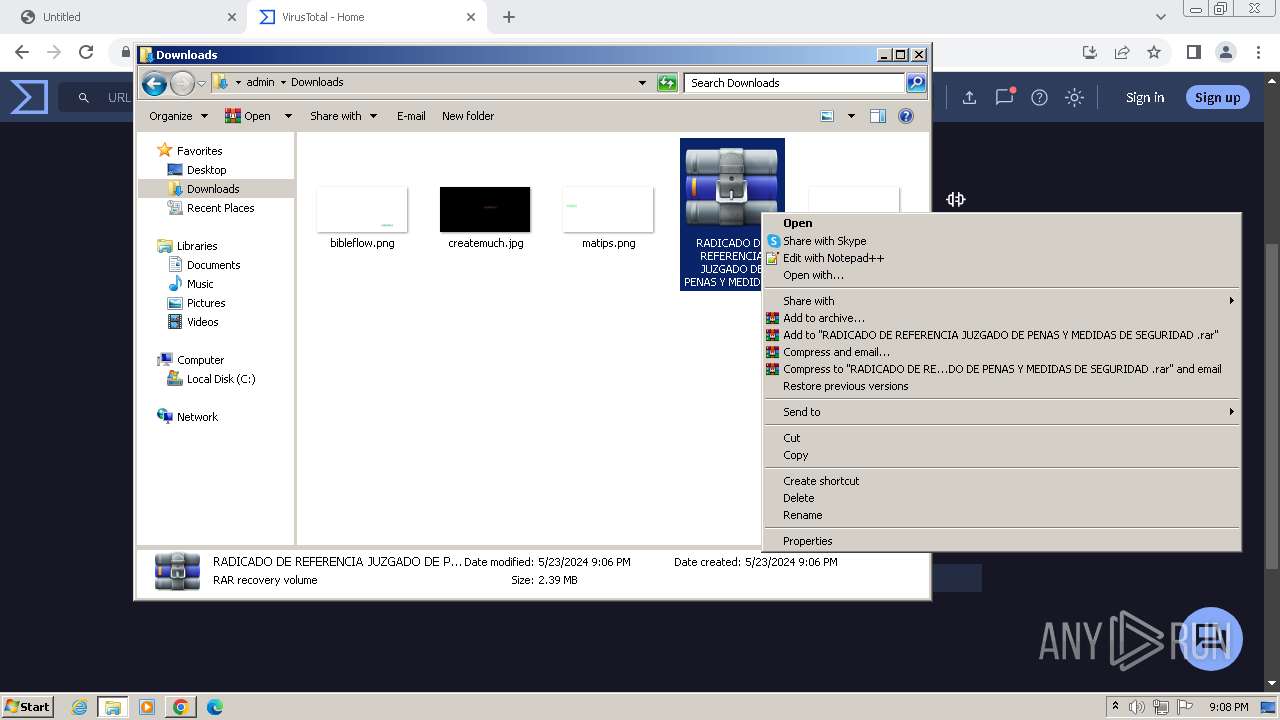
Task: Click the VirusTotal Sign in link
Action: point(1145,97)
